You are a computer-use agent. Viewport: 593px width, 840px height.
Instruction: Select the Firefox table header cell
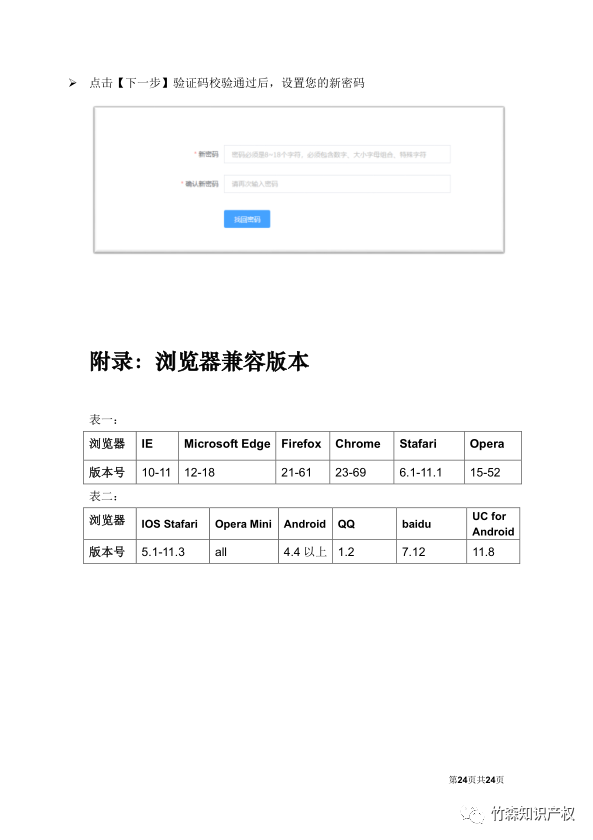(303, 446)
